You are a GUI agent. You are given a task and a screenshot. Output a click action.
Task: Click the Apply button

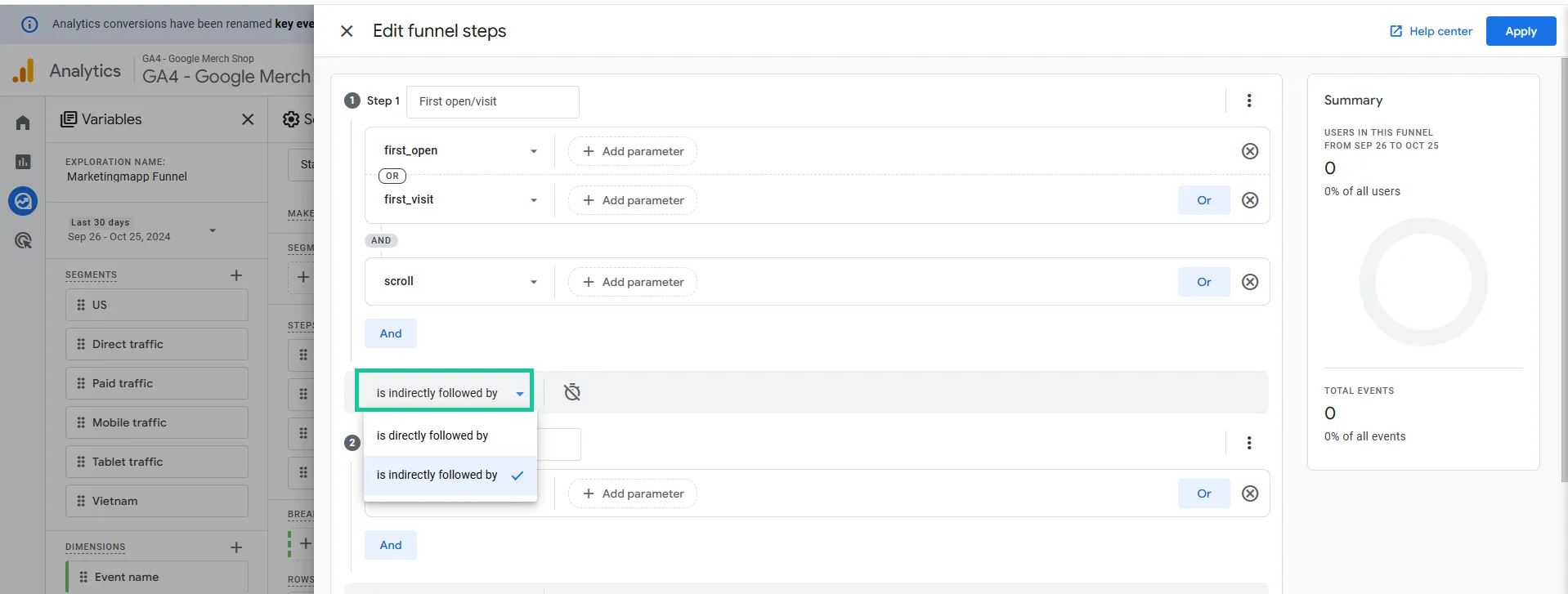click(1521, 31)
